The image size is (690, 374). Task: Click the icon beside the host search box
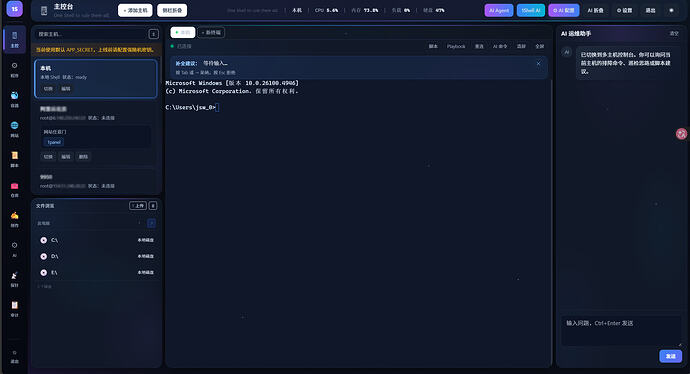[154, 34]
